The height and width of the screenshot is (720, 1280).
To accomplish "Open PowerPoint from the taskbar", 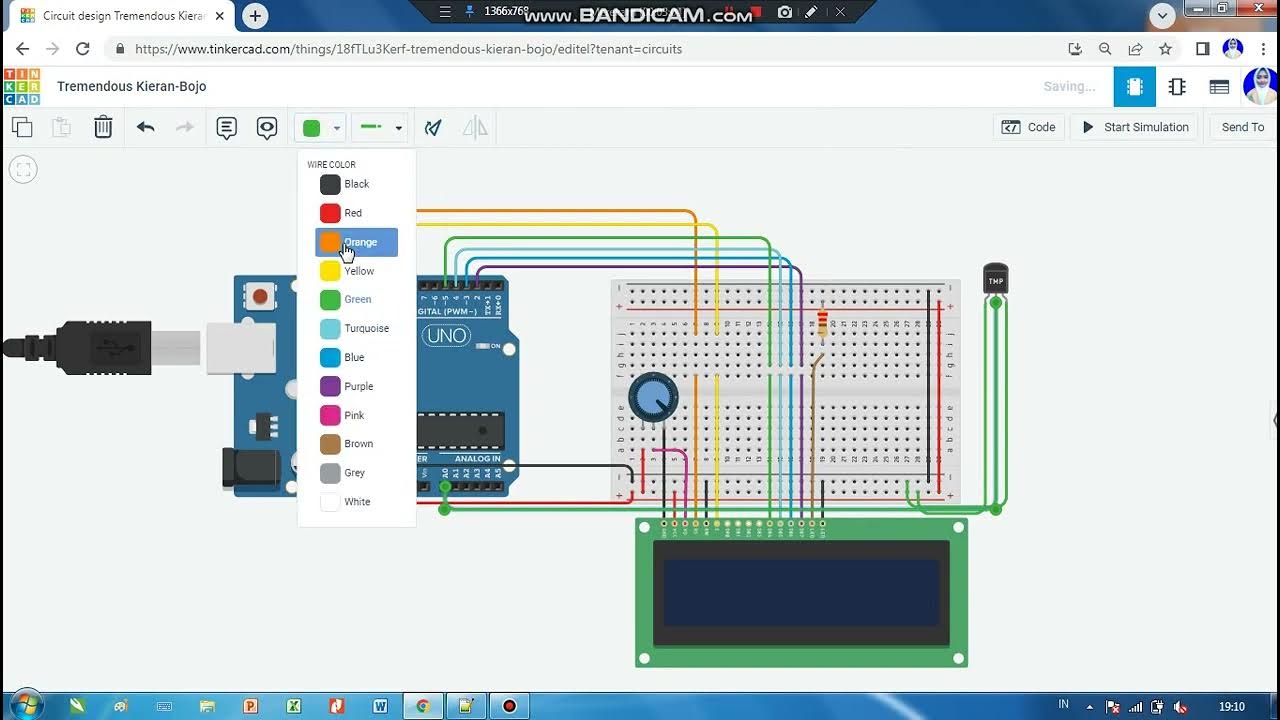I will [x=251, y=706].
